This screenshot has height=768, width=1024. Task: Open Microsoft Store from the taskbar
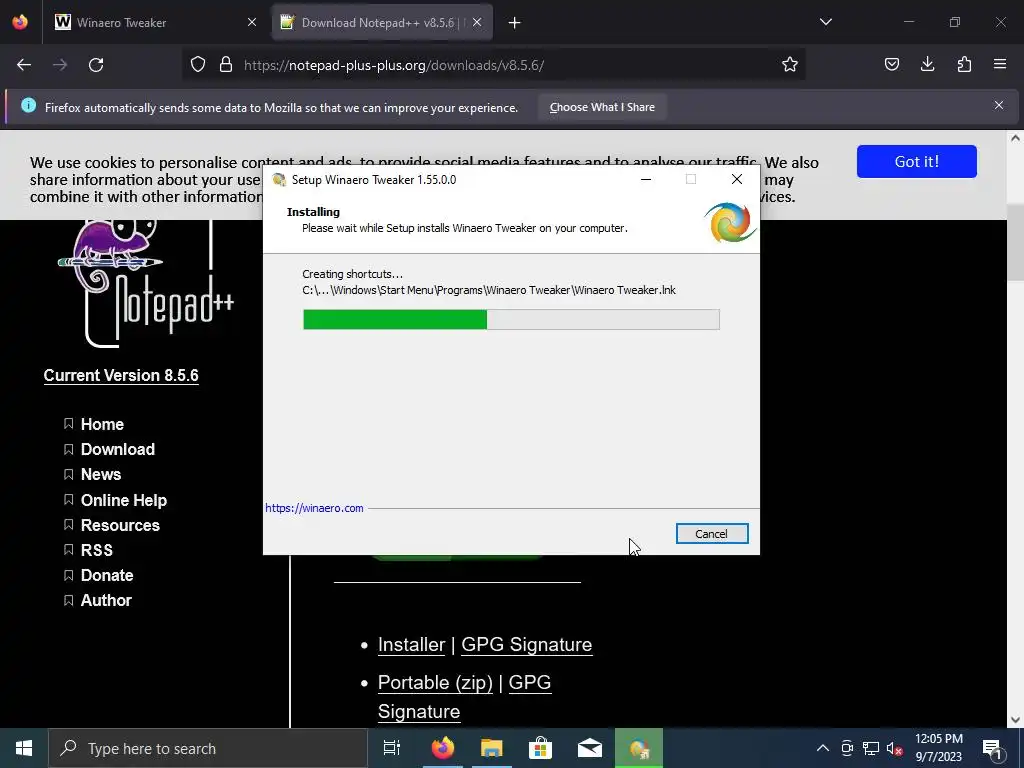(541, 748)
